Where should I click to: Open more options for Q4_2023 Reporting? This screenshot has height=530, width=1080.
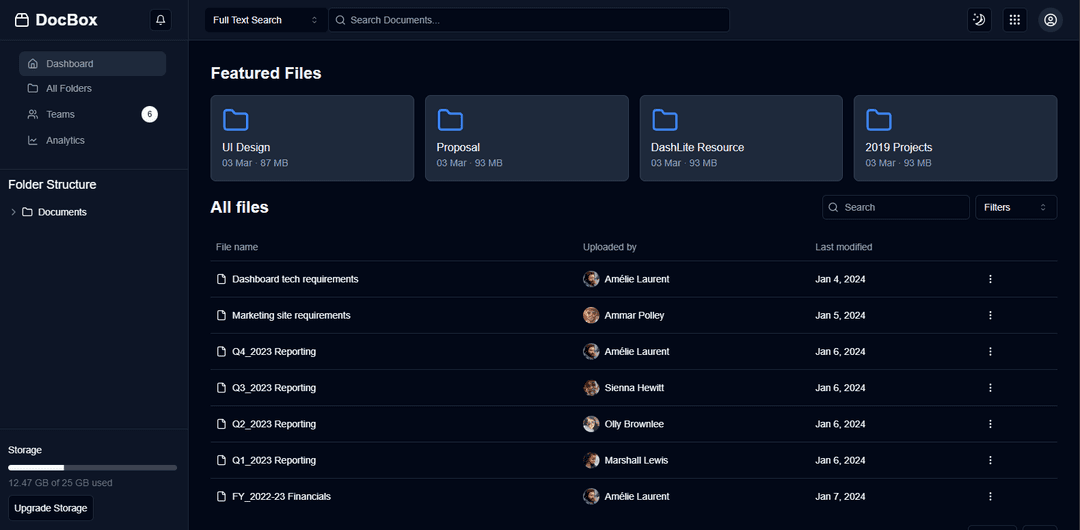(x=990, y=352)
